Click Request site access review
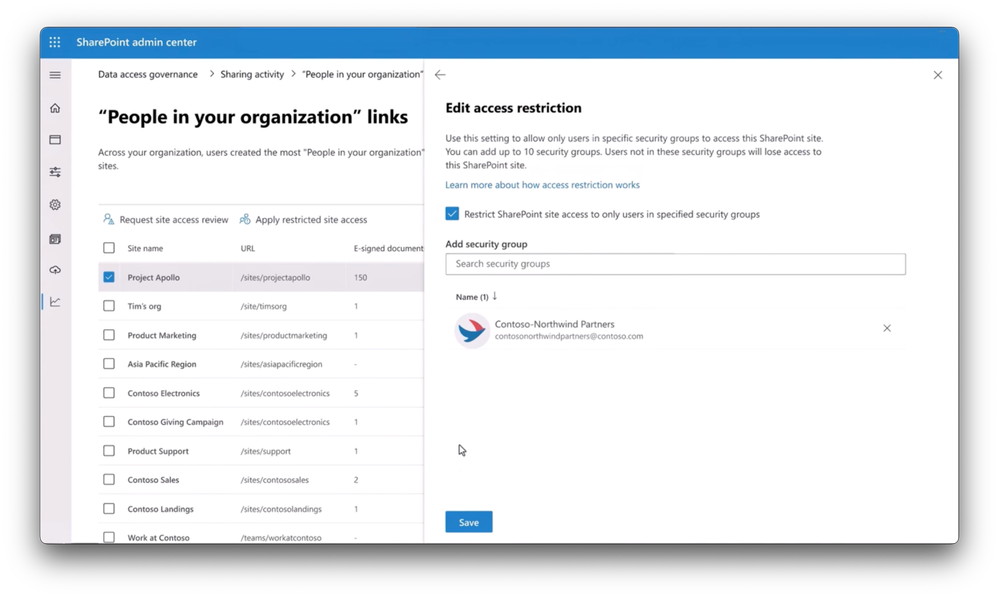This screenshot has height=597, width=999. click(166, 220)
